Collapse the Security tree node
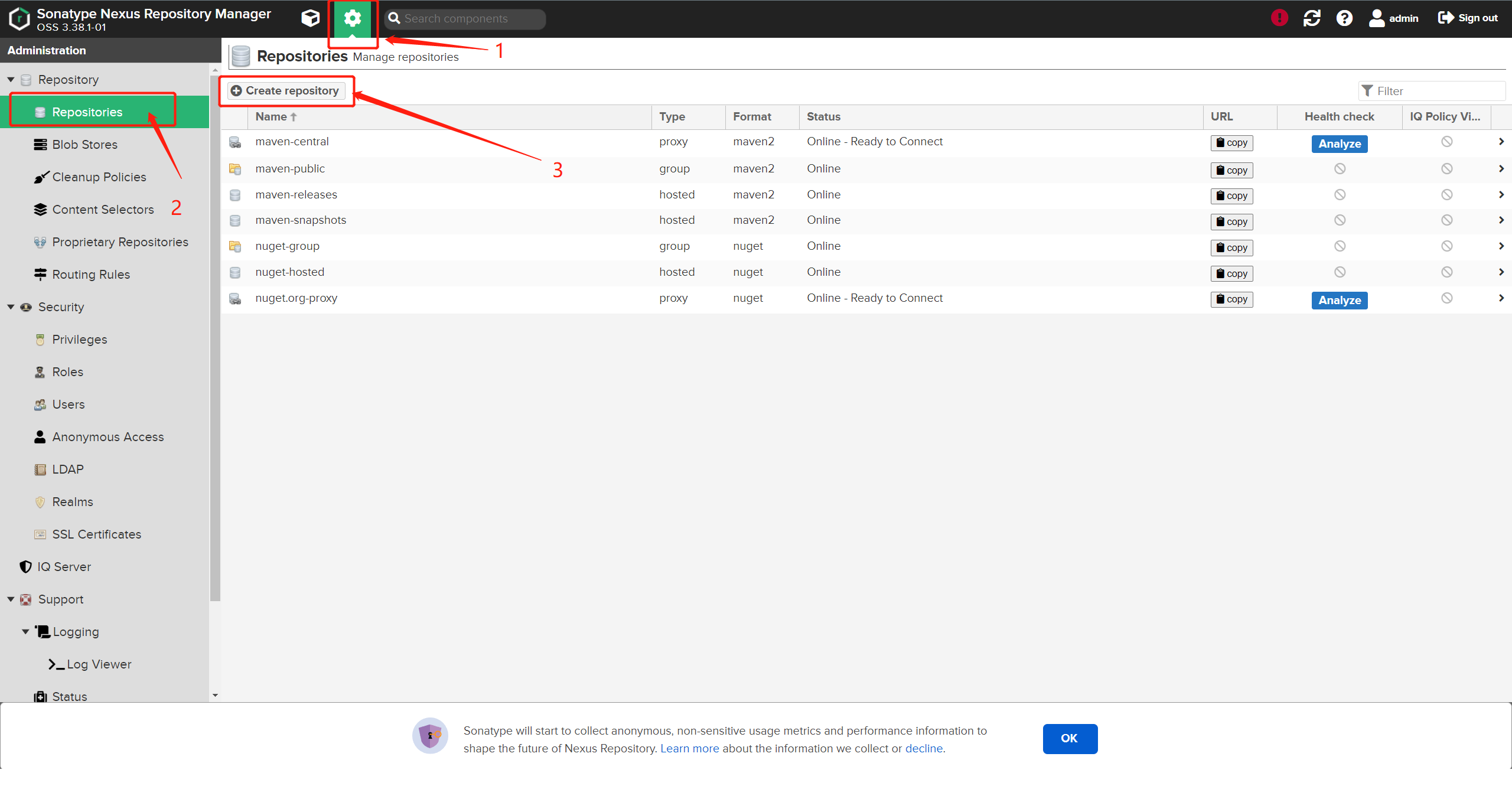This screenshot has height=786, width=1512. (11, 306)
